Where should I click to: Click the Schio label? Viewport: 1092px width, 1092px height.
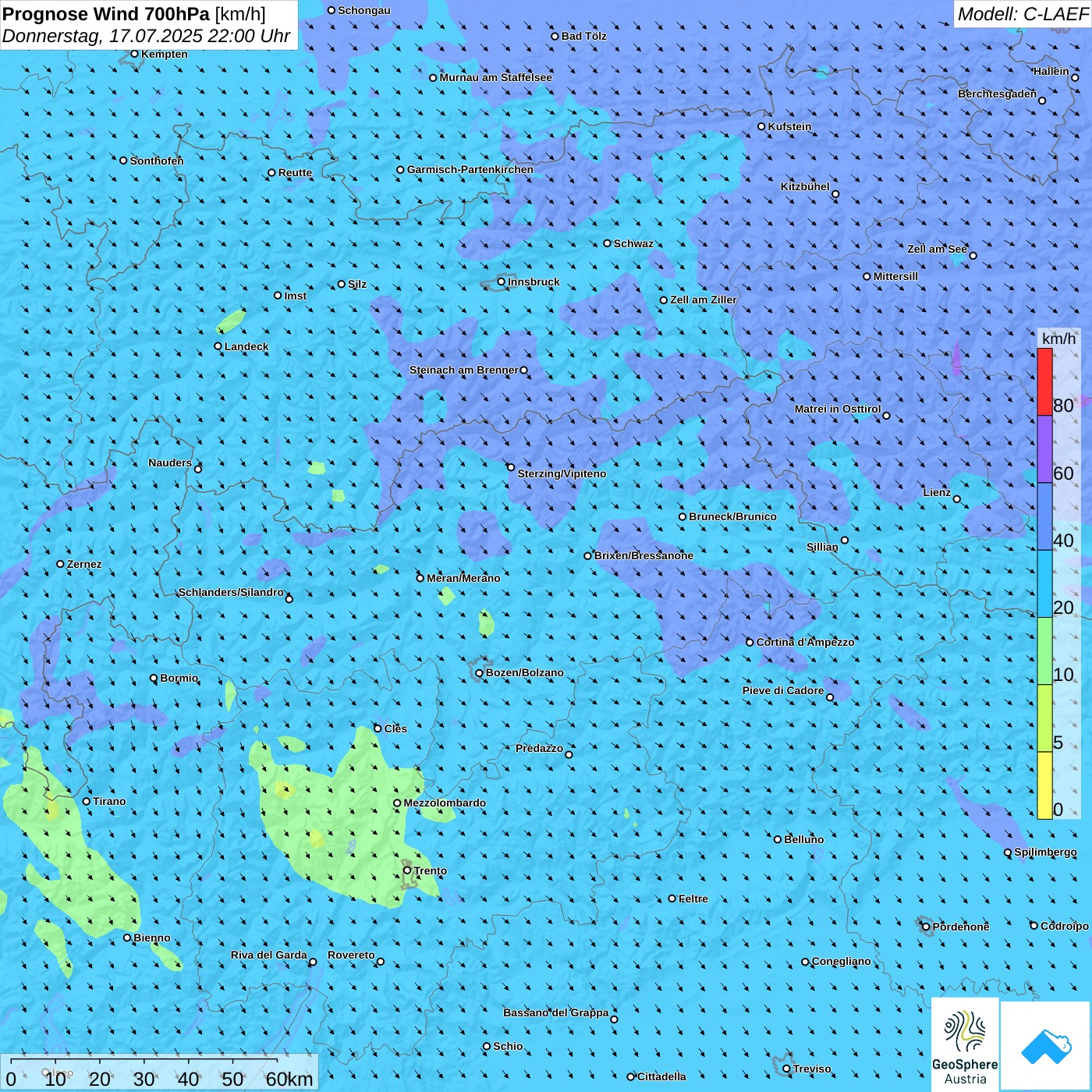click(508, 1046)
